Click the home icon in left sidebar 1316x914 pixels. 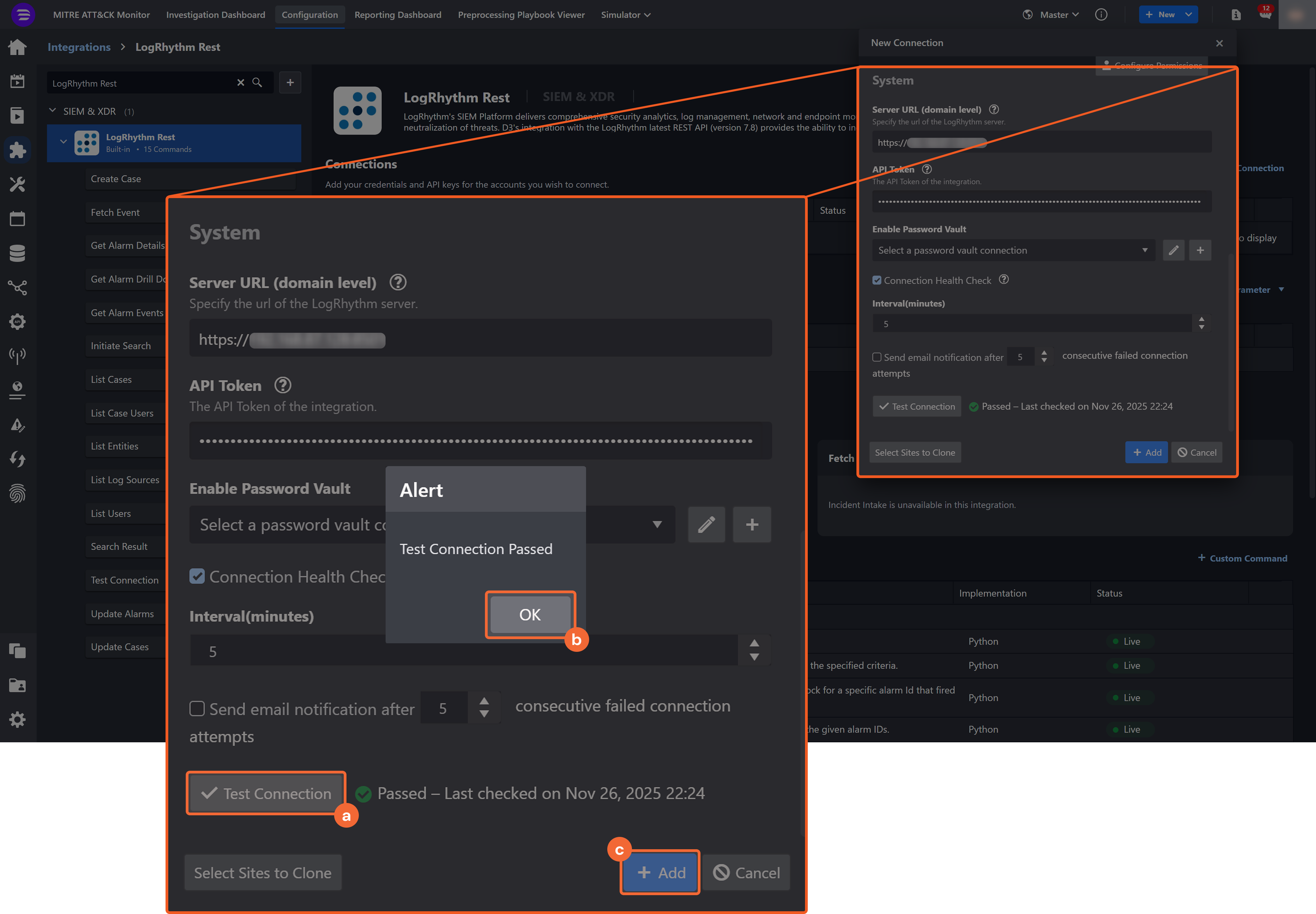[x=17, y=47]
